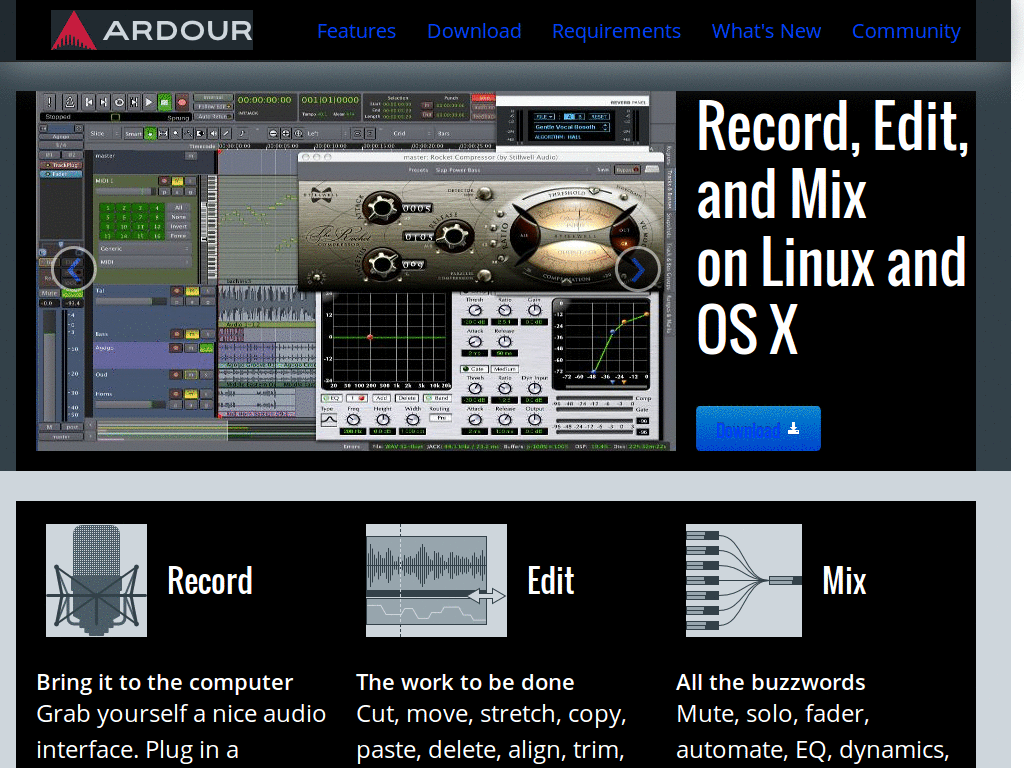
Task: Visit the Community page
Action: coord(906,31)
